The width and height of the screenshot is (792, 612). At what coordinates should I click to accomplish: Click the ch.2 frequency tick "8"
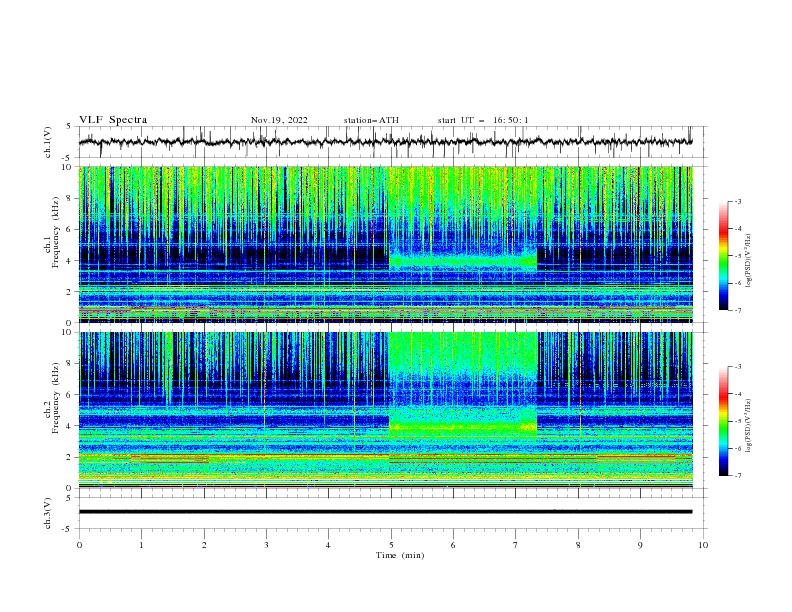pyautogui.click(x=71, y=364)
